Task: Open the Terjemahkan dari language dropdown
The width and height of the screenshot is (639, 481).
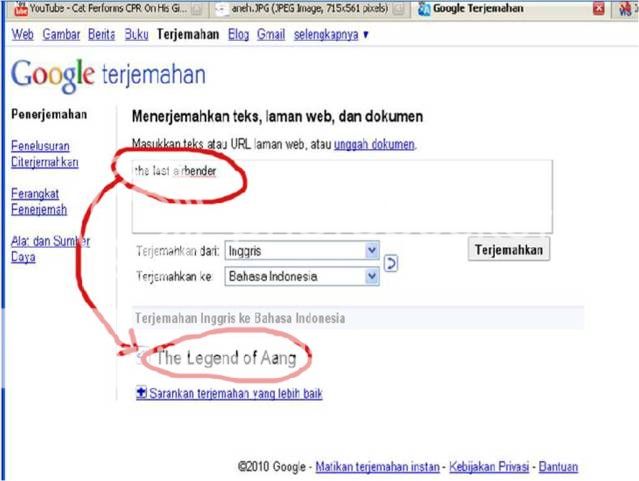Action: point(302,250)
